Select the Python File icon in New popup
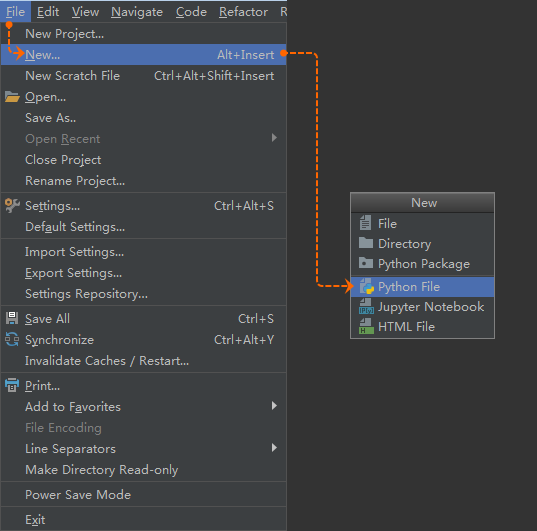The width and height of the screenshot is (537, 531). [366, 286]
